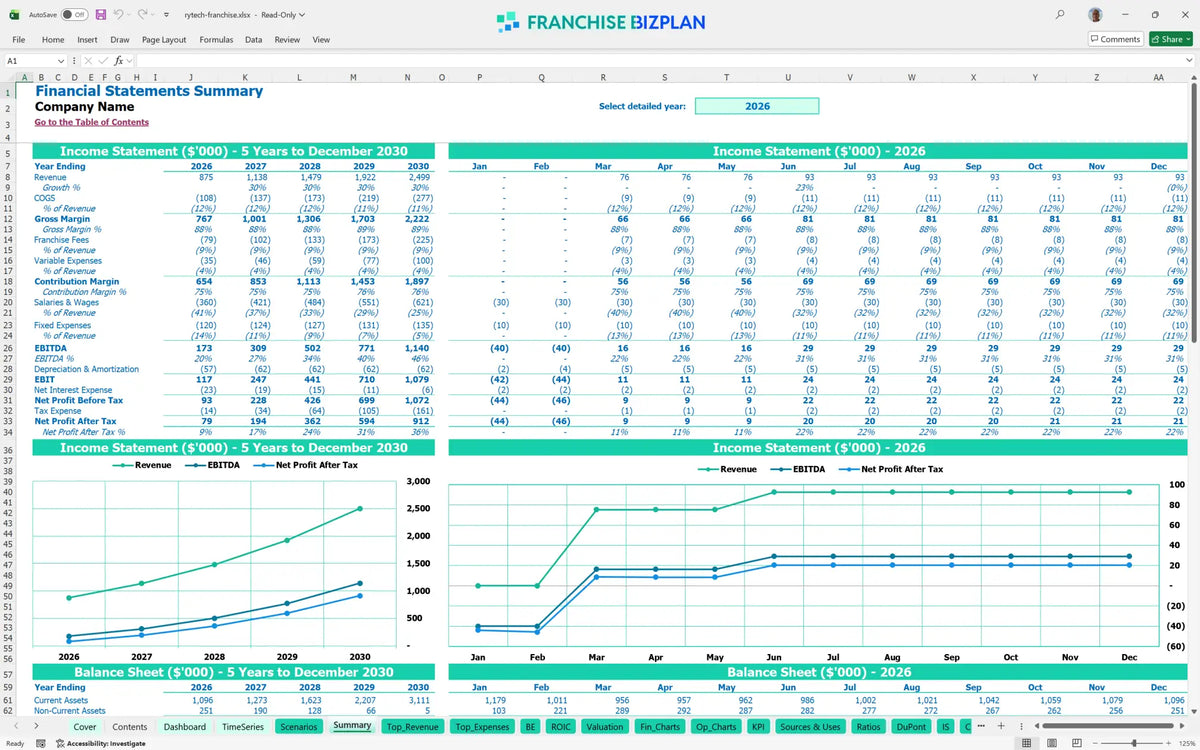The image size is (1200, 750).
Task: Open the Review ribbon tab
Action: tap(287, 40)
